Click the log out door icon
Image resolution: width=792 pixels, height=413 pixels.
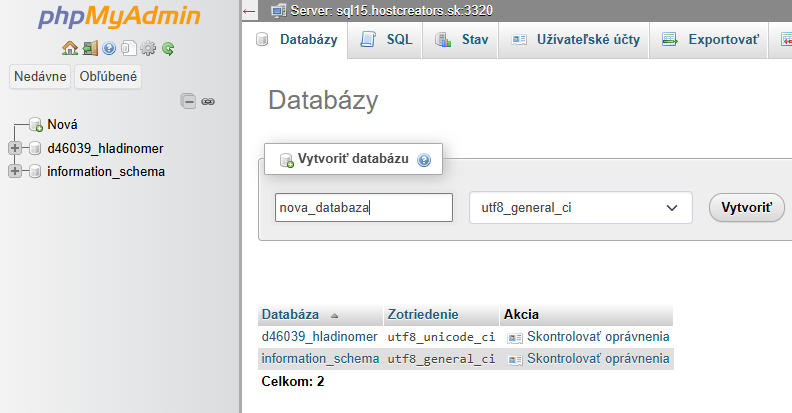coord(89,48)
